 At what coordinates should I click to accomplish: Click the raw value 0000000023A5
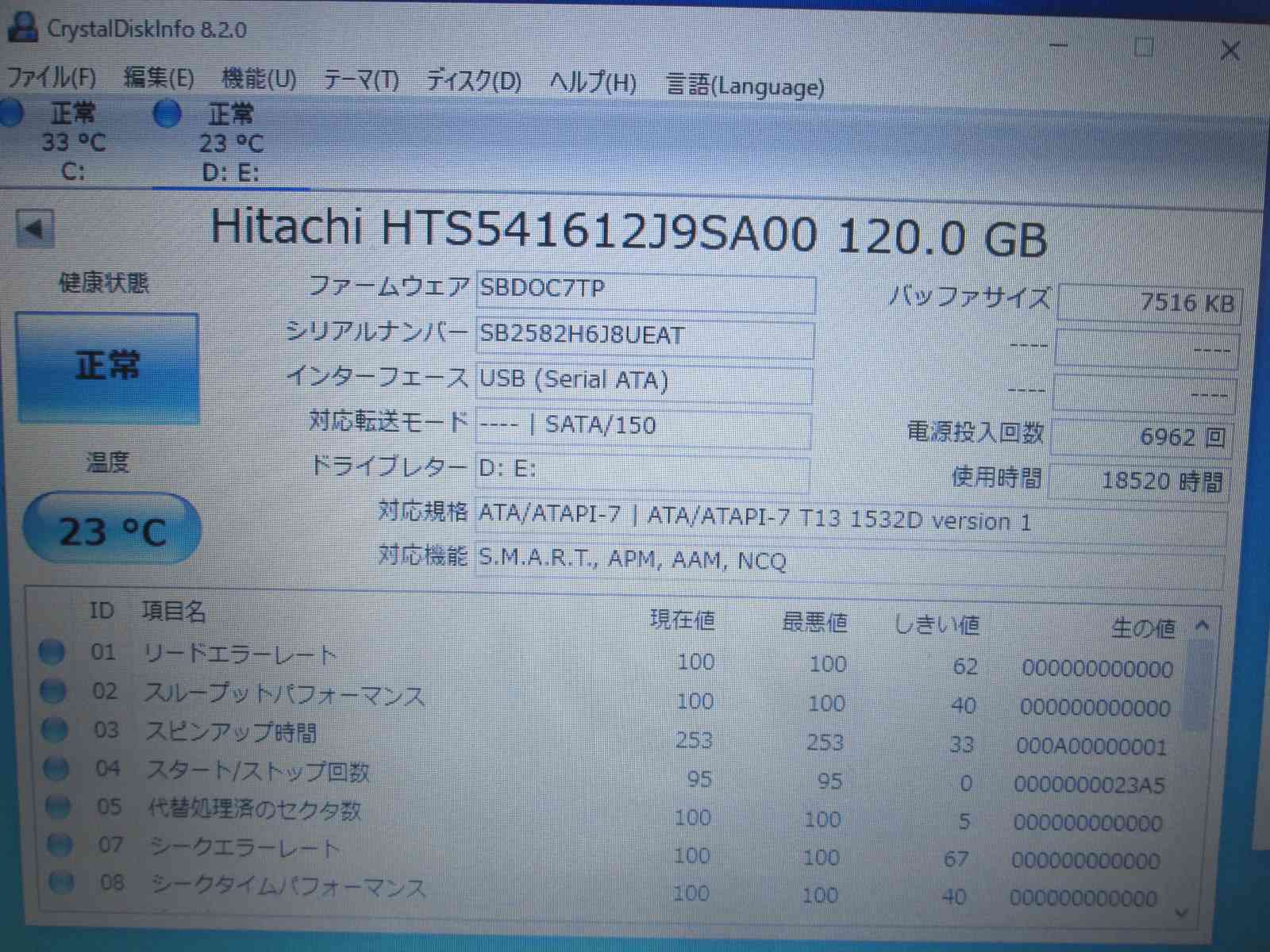[1089, 785]
